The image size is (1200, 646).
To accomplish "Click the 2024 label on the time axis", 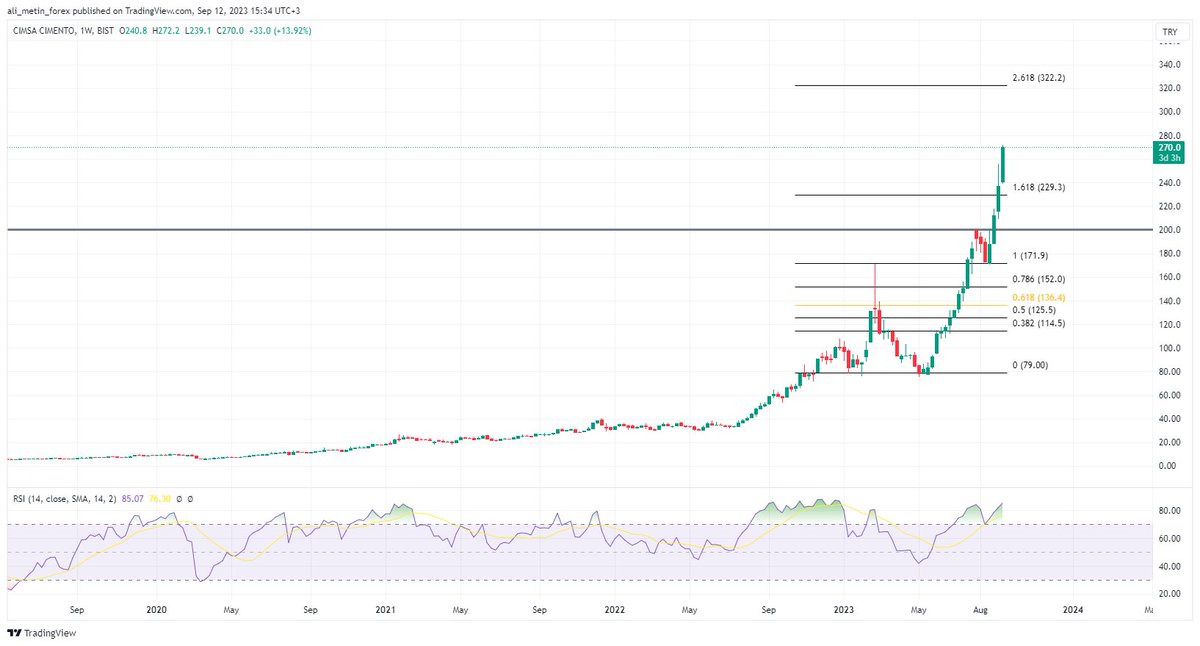I will 1073,609.
